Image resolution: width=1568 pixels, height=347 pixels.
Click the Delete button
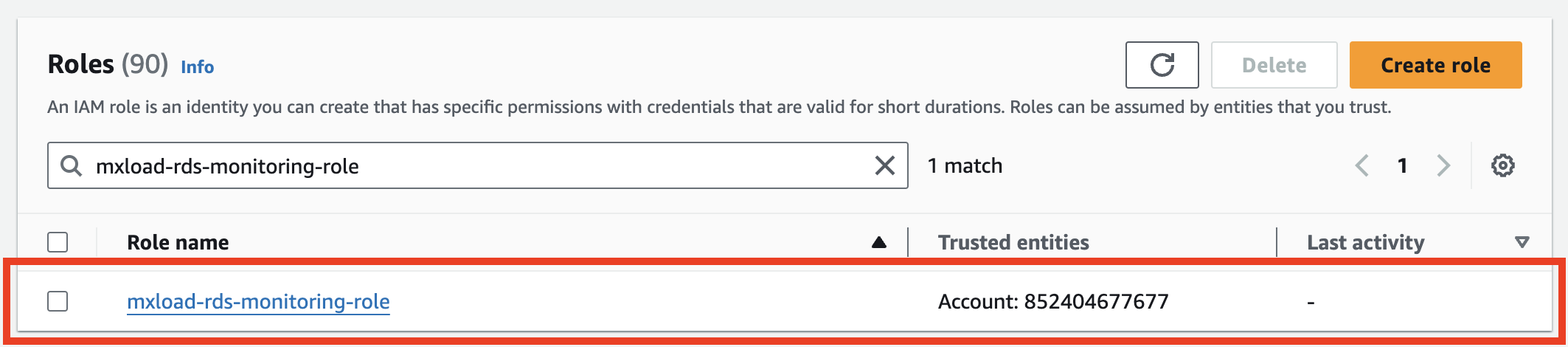(x=1274, y=65)
